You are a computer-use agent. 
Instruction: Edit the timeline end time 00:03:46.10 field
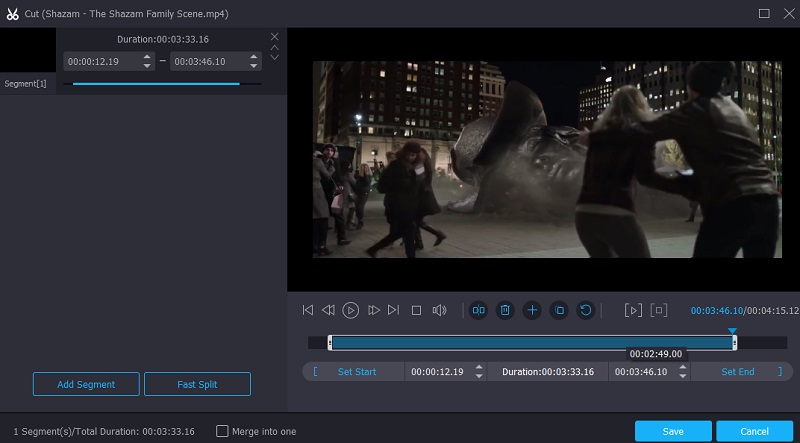(x=641, y=372)
